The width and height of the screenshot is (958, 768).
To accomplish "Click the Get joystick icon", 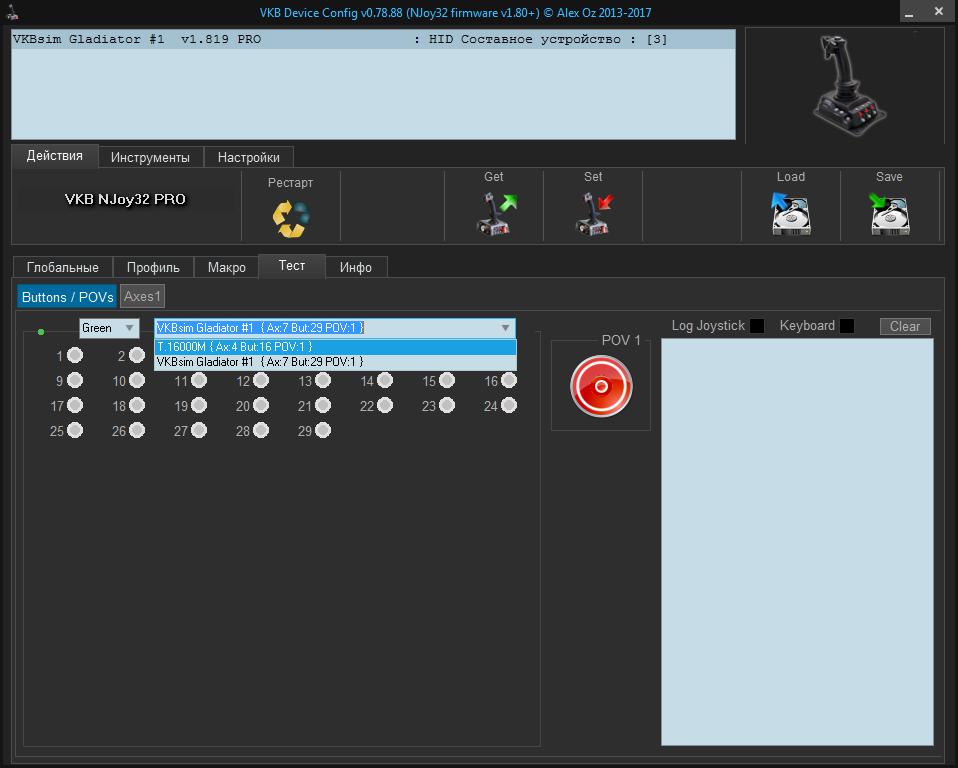I will click(x=496, y=214).
